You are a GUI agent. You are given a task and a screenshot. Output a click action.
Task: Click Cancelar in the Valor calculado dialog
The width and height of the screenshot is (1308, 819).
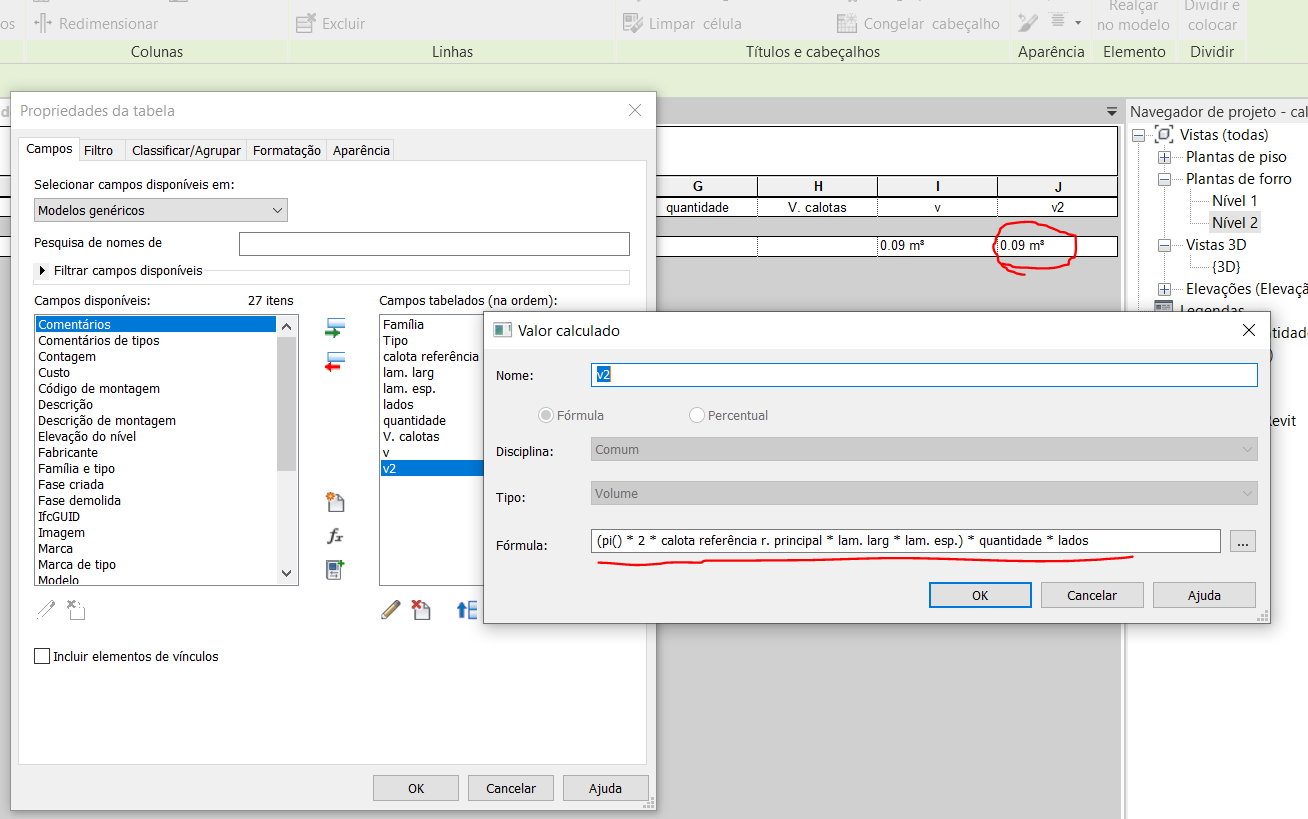(x=1092, y=595)
